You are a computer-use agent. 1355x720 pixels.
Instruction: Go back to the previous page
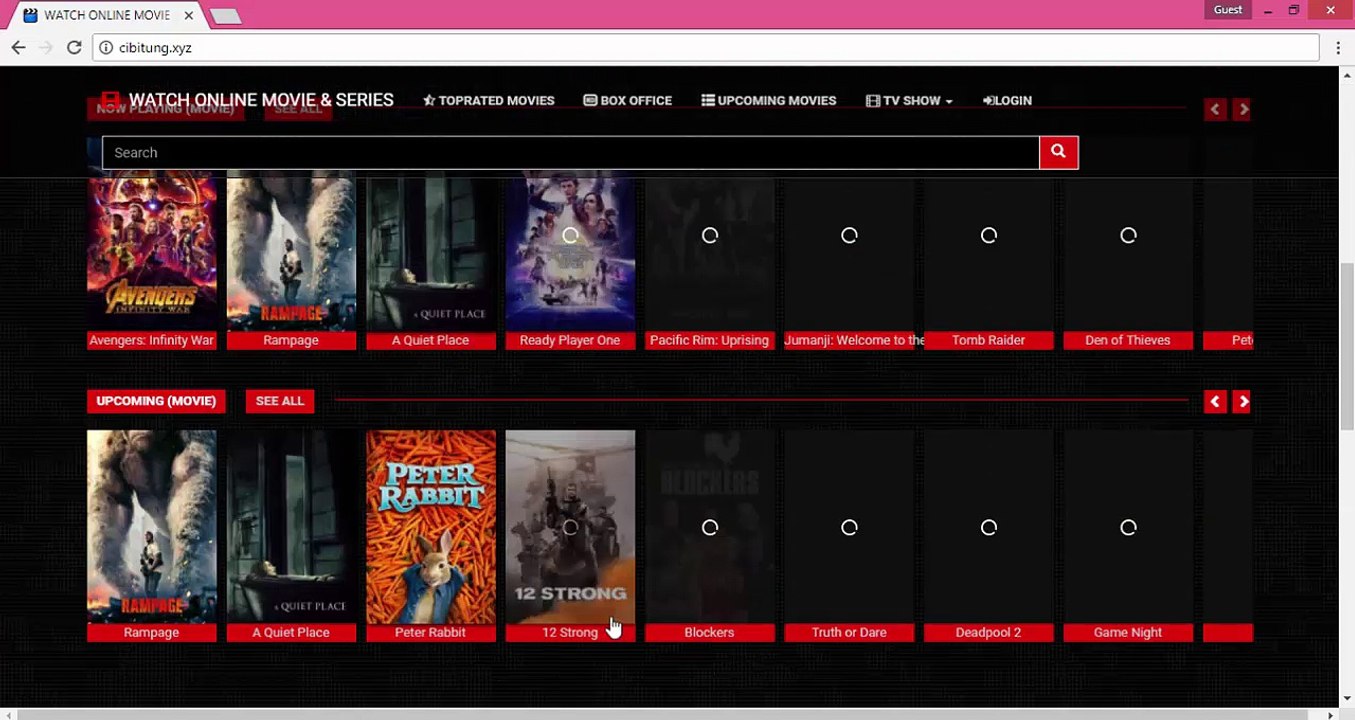pyautogui.click(x=18, y=47)
